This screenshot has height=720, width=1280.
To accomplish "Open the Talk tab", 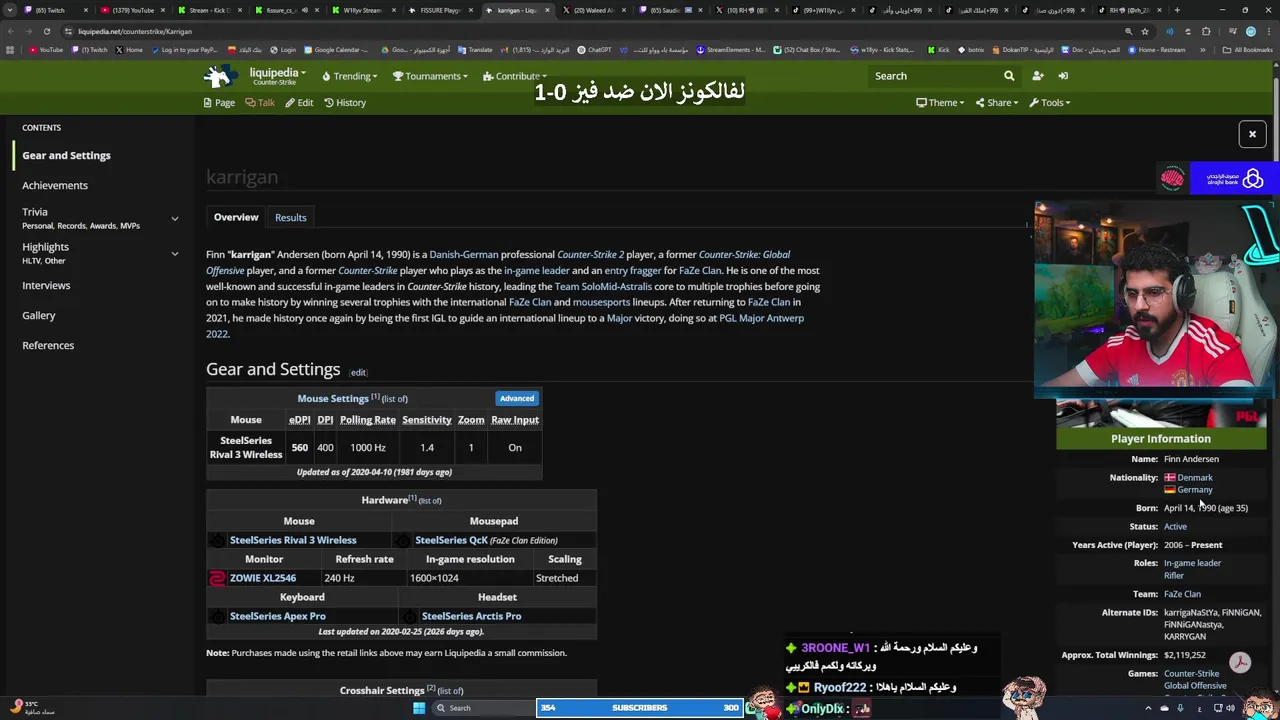I will [260, 102].
